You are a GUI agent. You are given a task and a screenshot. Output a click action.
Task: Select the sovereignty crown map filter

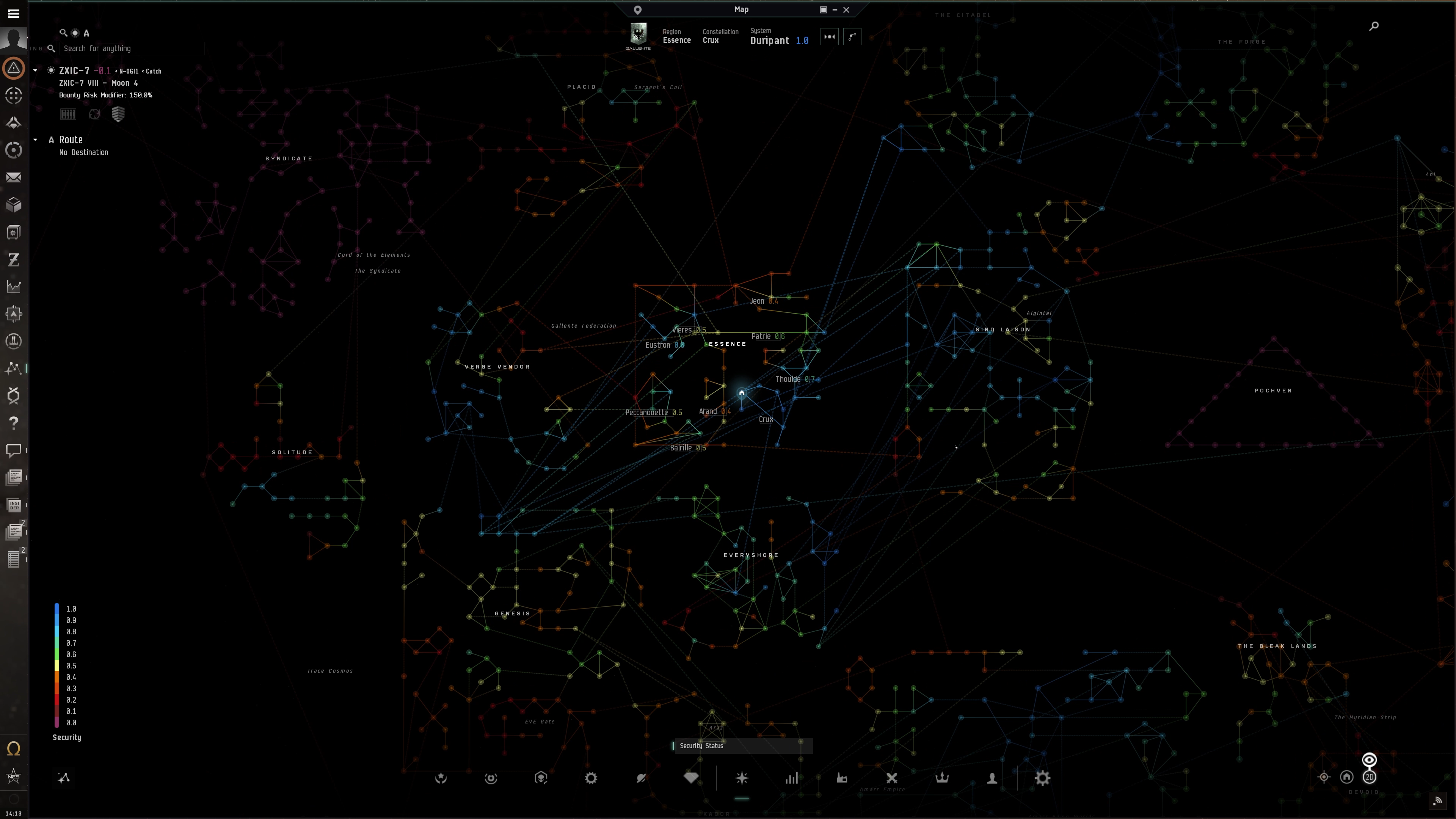[x=941, y=778]
